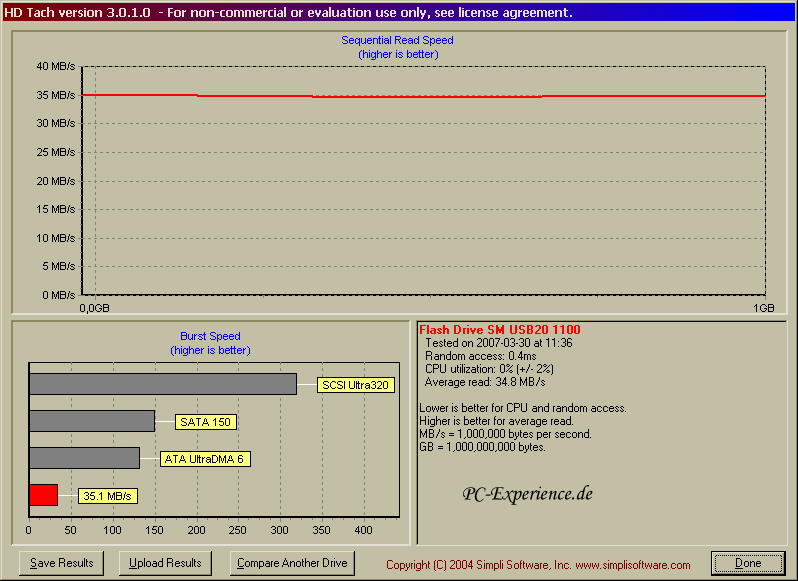Click the red 35.1 MB/s burst bar

[x=43, y=495]
